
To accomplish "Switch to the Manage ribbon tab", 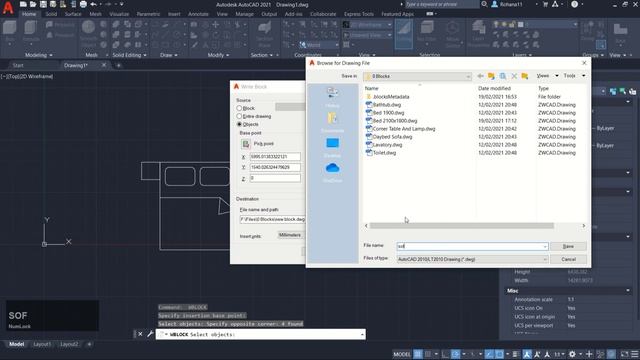I will click(x=244, y=14).
